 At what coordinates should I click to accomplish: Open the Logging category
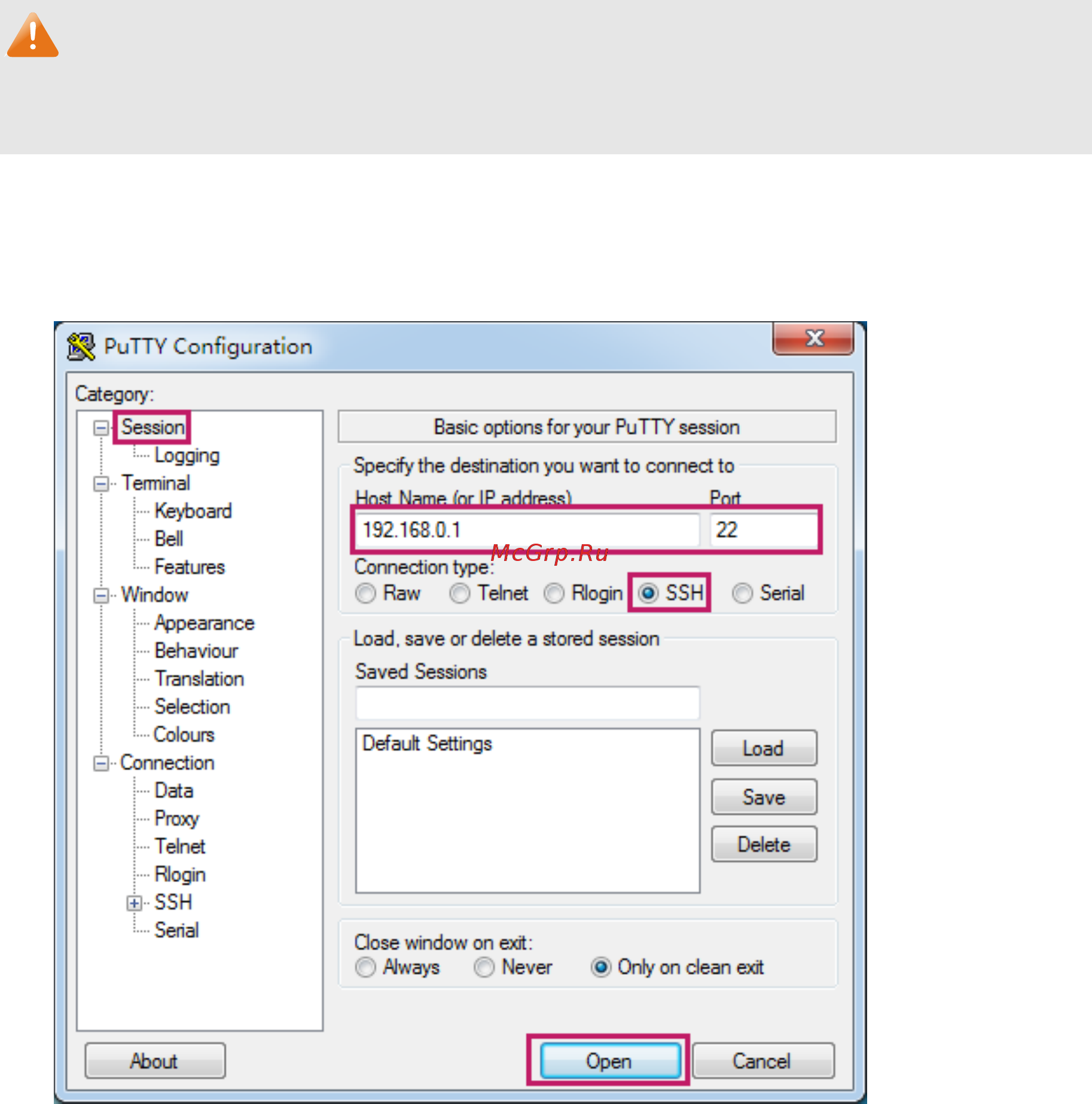[x=187, y=456]
